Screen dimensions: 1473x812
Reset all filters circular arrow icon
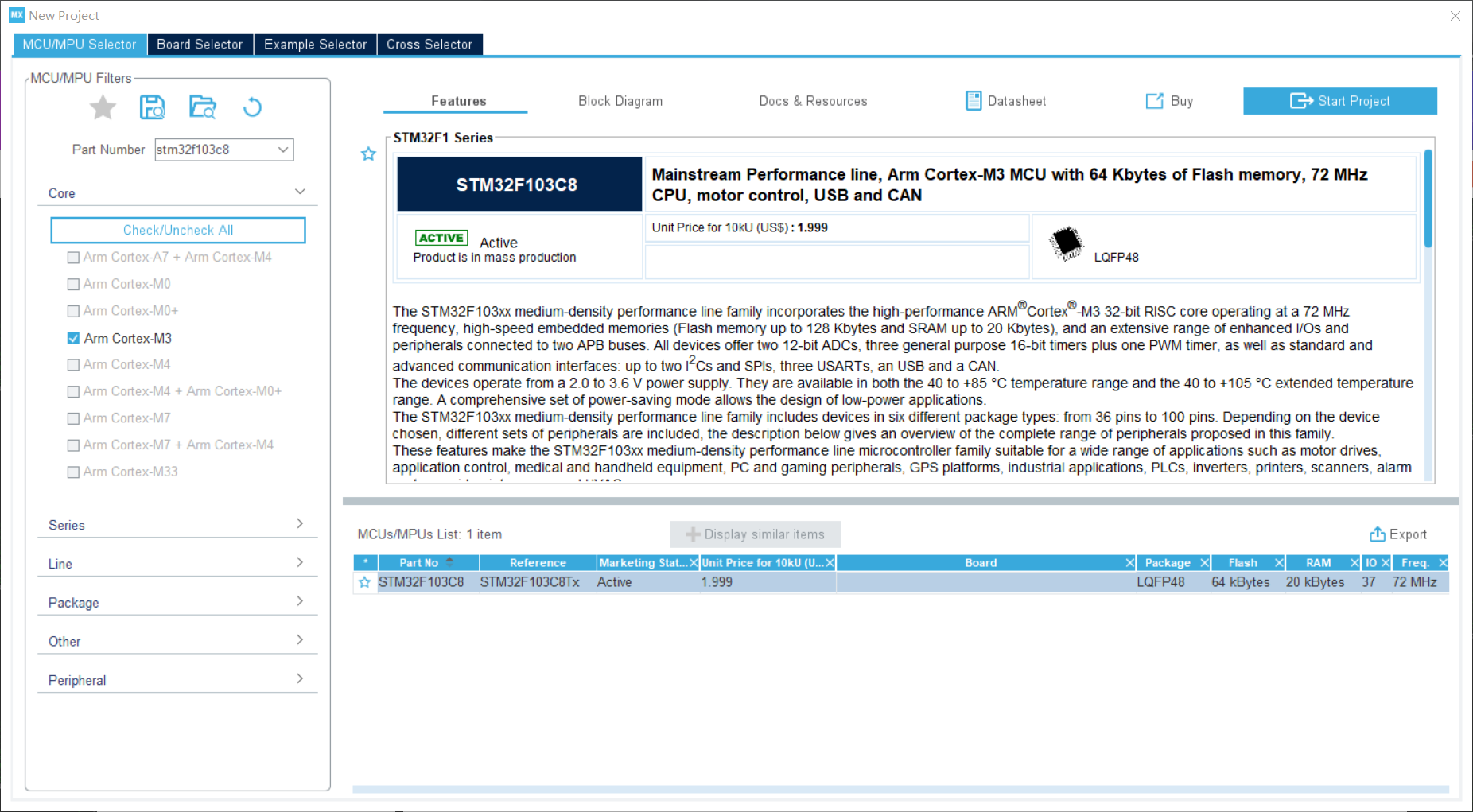coord(252,107)
